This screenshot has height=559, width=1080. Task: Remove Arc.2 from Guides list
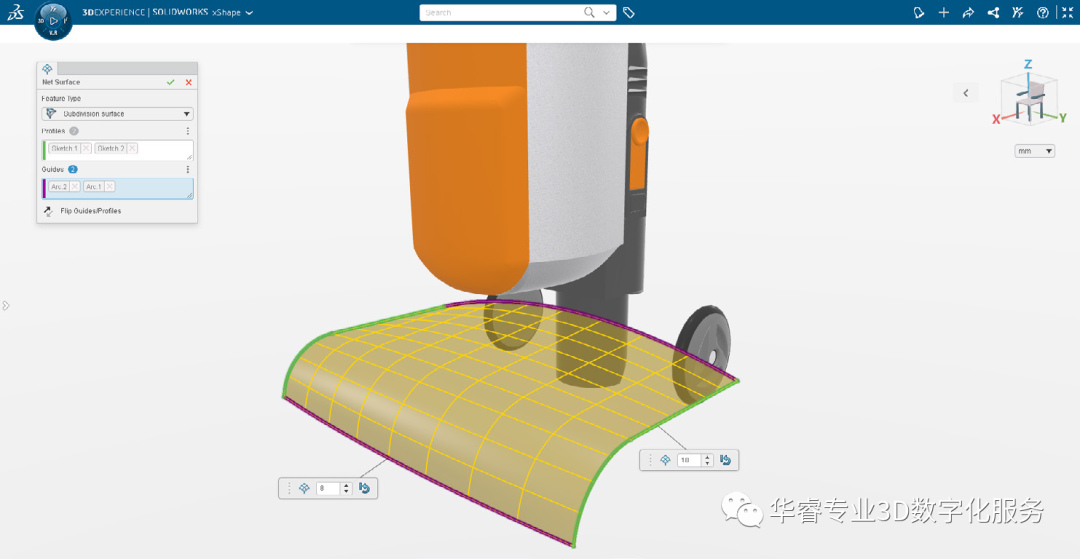click(75, 186)
